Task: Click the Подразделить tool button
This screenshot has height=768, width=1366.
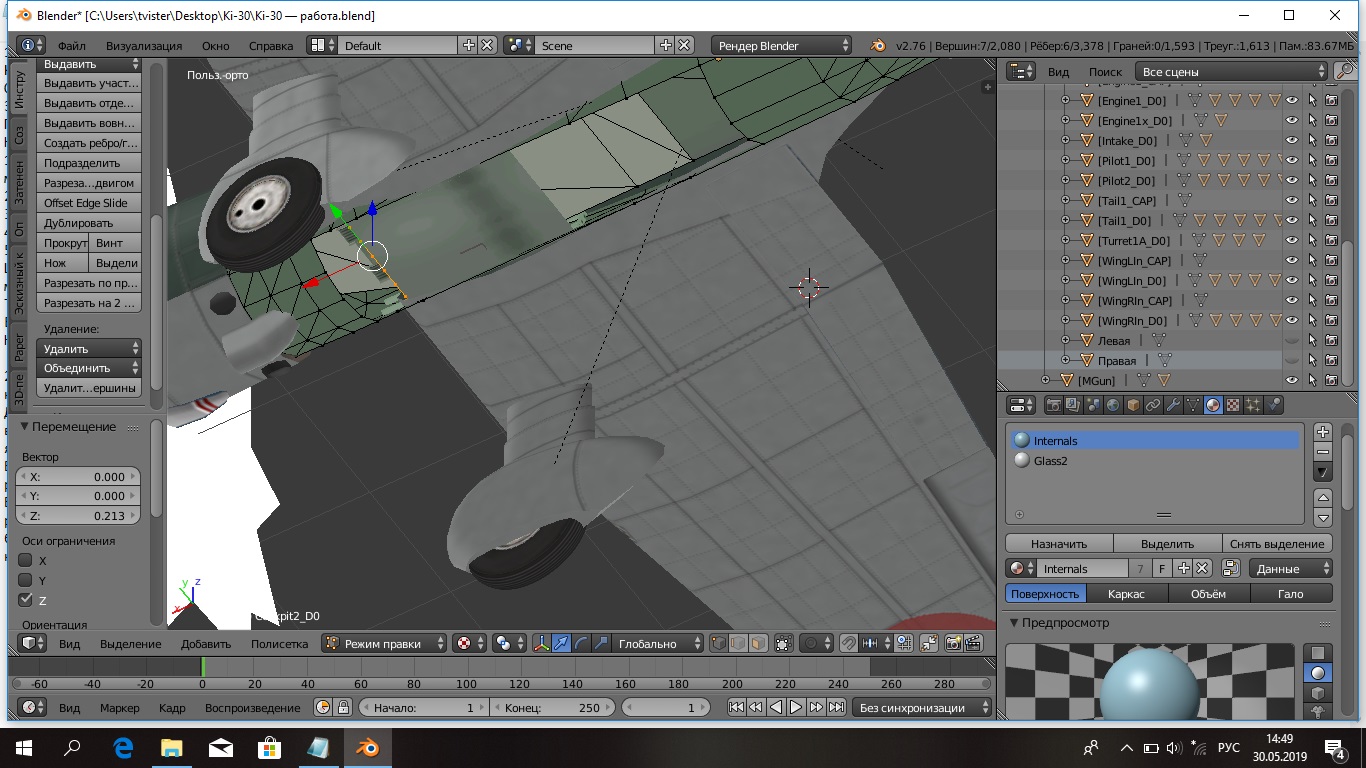Action: [x=88, y=163]
